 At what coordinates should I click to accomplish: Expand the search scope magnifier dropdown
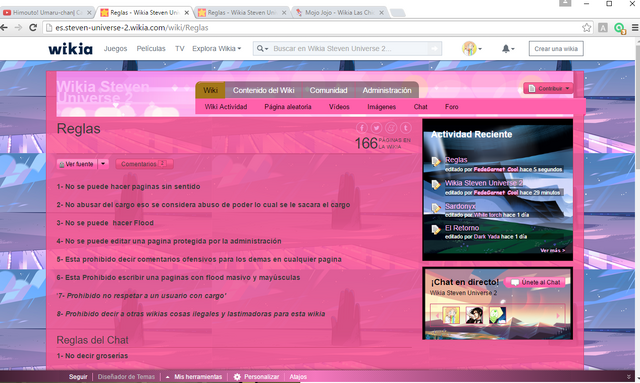coord(262,49)
